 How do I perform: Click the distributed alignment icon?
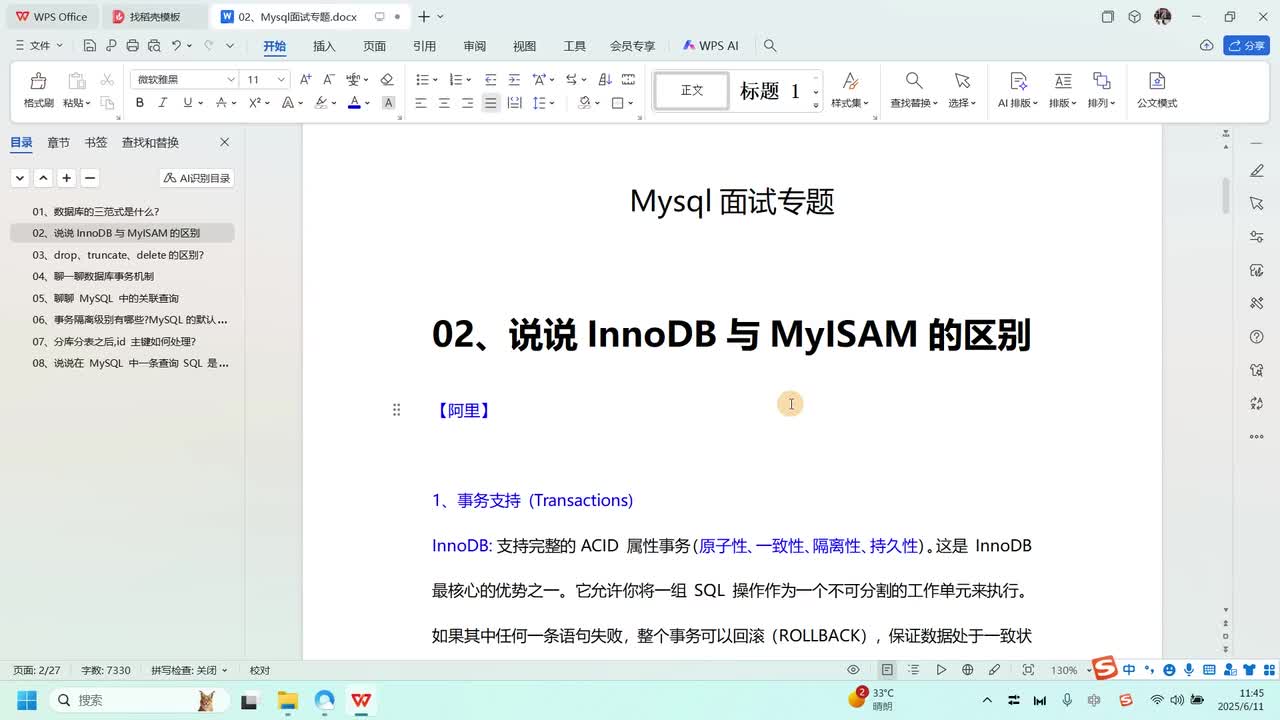[514, 103]
